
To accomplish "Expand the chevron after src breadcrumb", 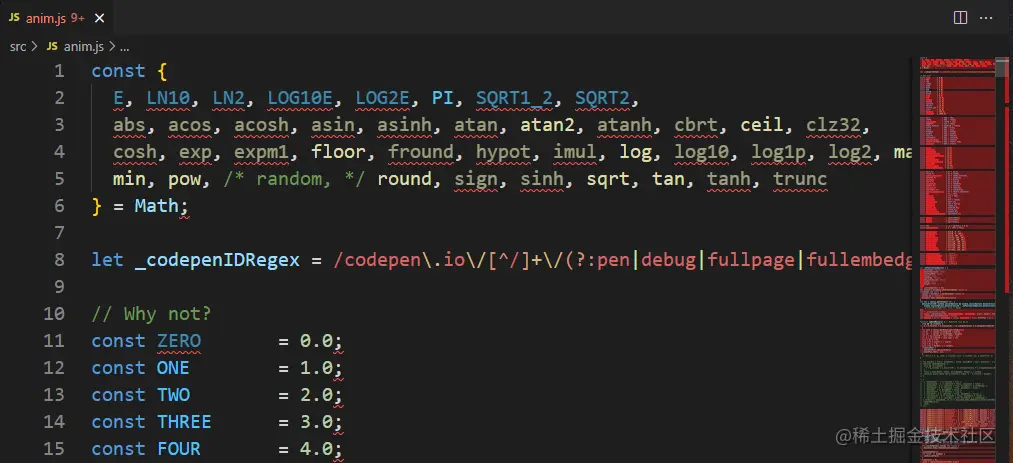I will point(35,46).
